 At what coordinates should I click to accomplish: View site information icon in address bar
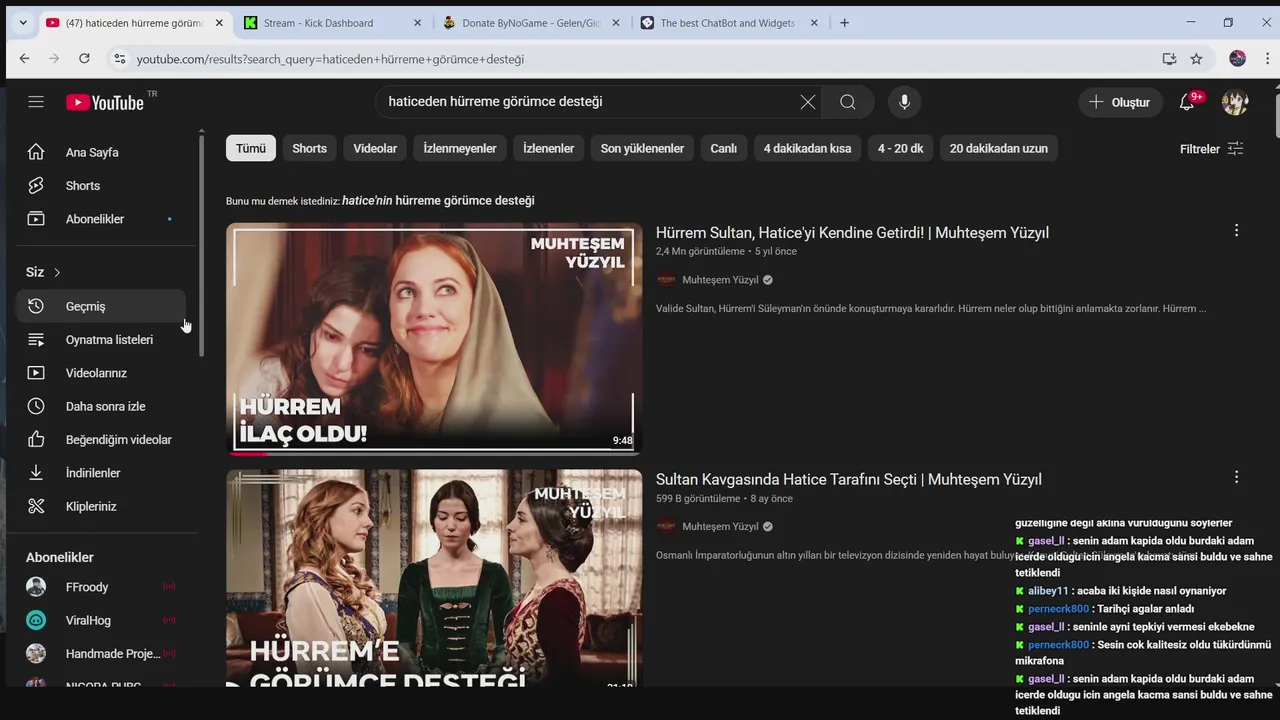[x=119, y=59]
